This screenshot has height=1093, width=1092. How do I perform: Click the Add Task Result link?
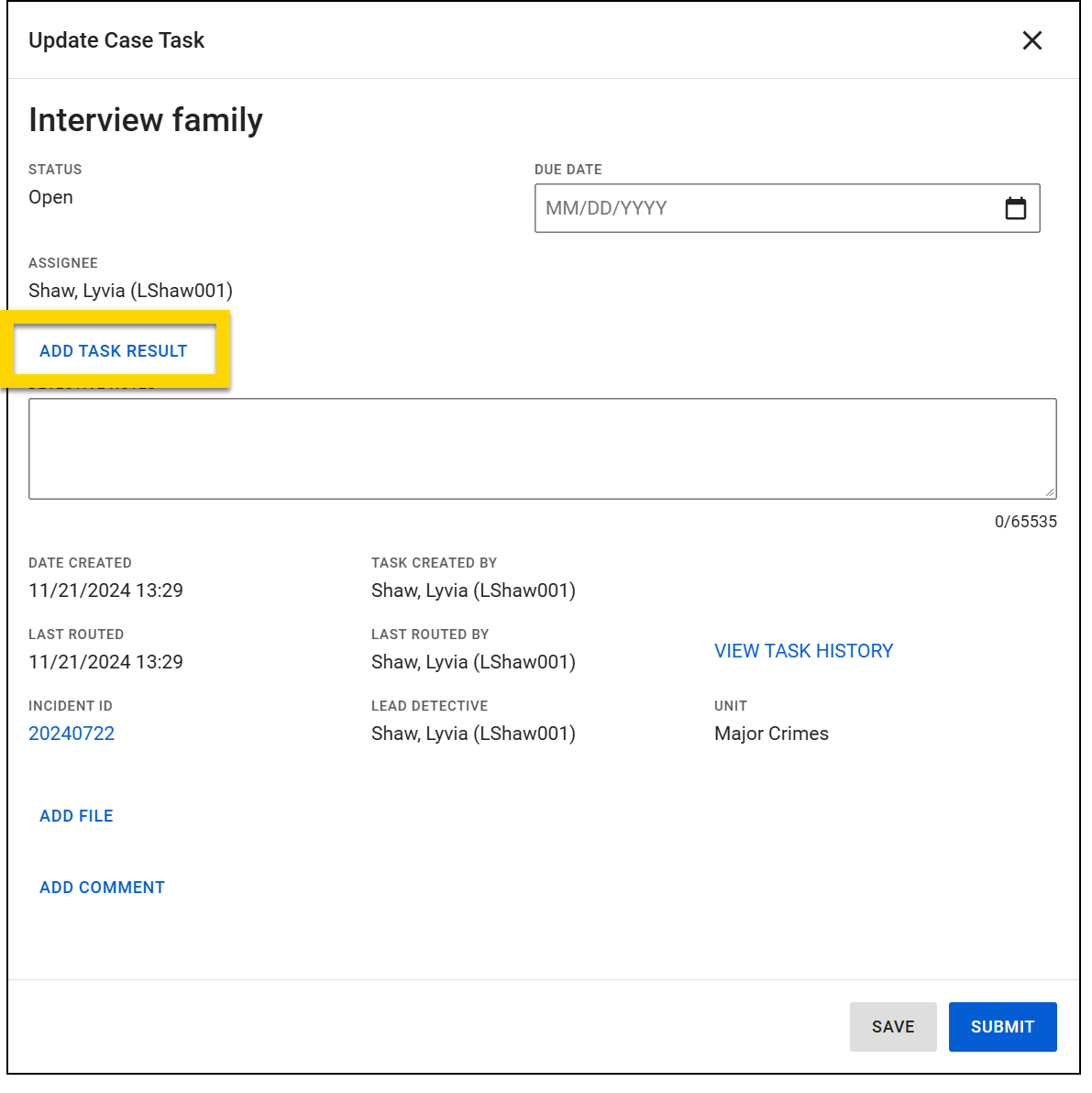(x=113, y=350)
